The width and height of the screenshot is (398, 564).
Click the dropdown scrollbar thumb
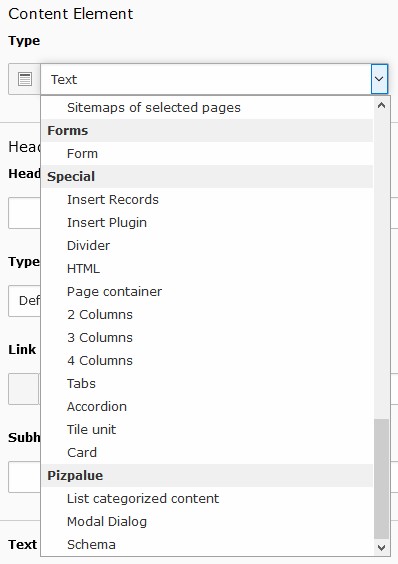[x=381, y=479]
